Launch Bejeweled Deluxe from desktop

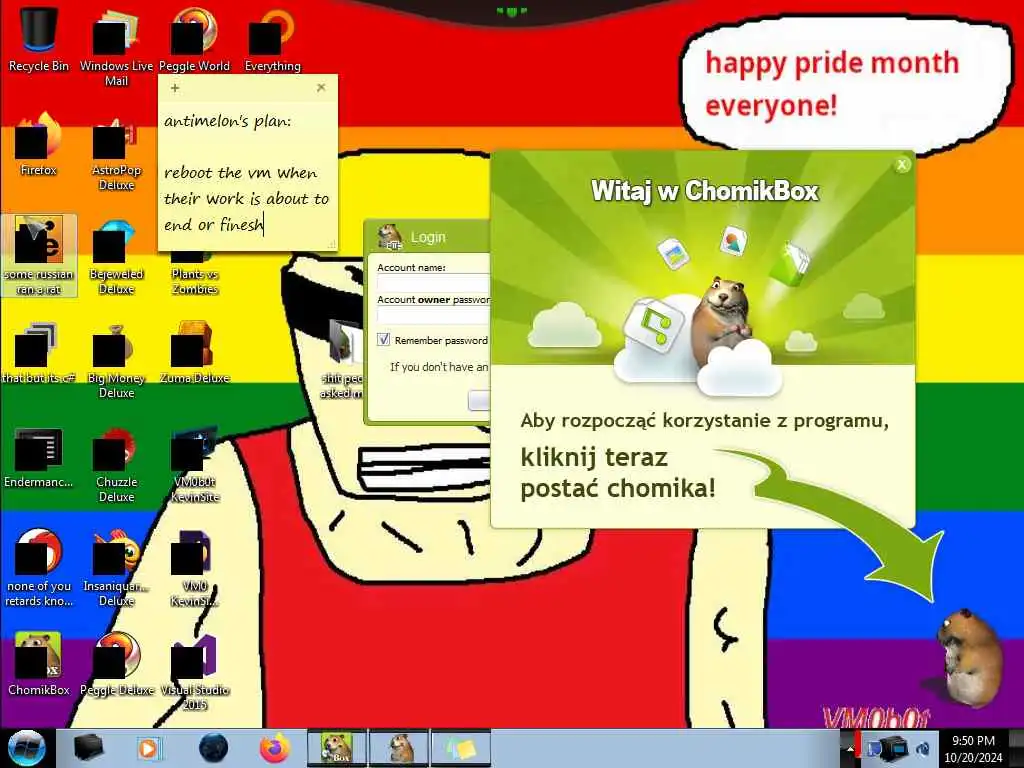116,255
